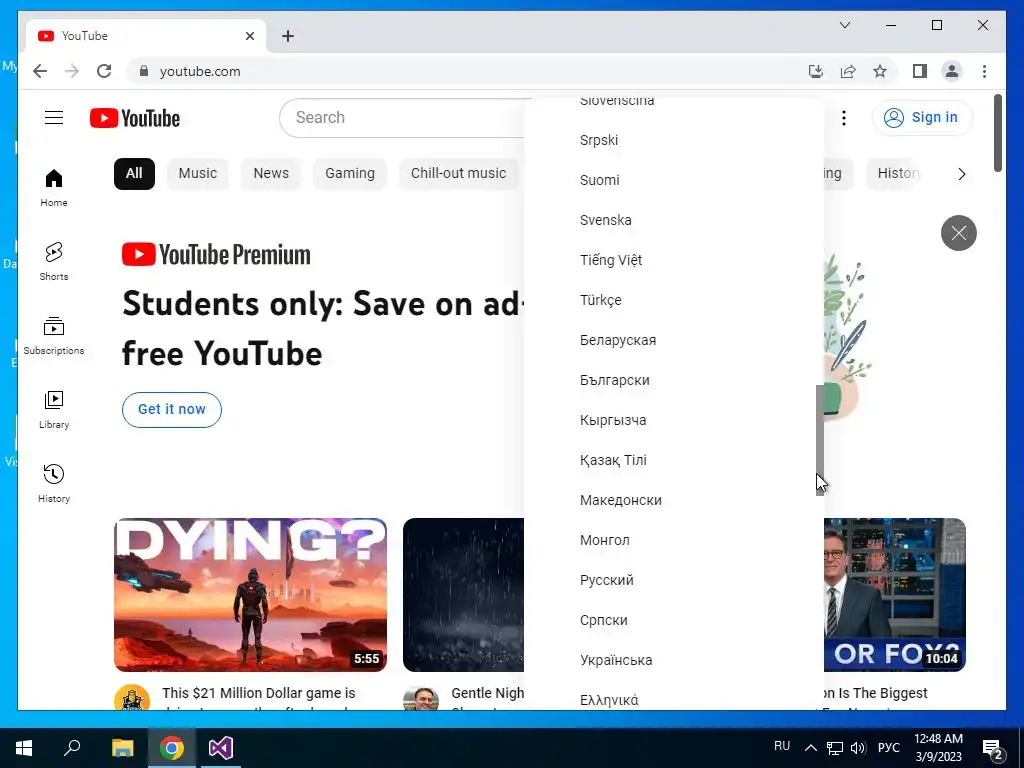This screenshot has width=1024, height=768.
Task: Reload the page
Action: click(104, 71)
